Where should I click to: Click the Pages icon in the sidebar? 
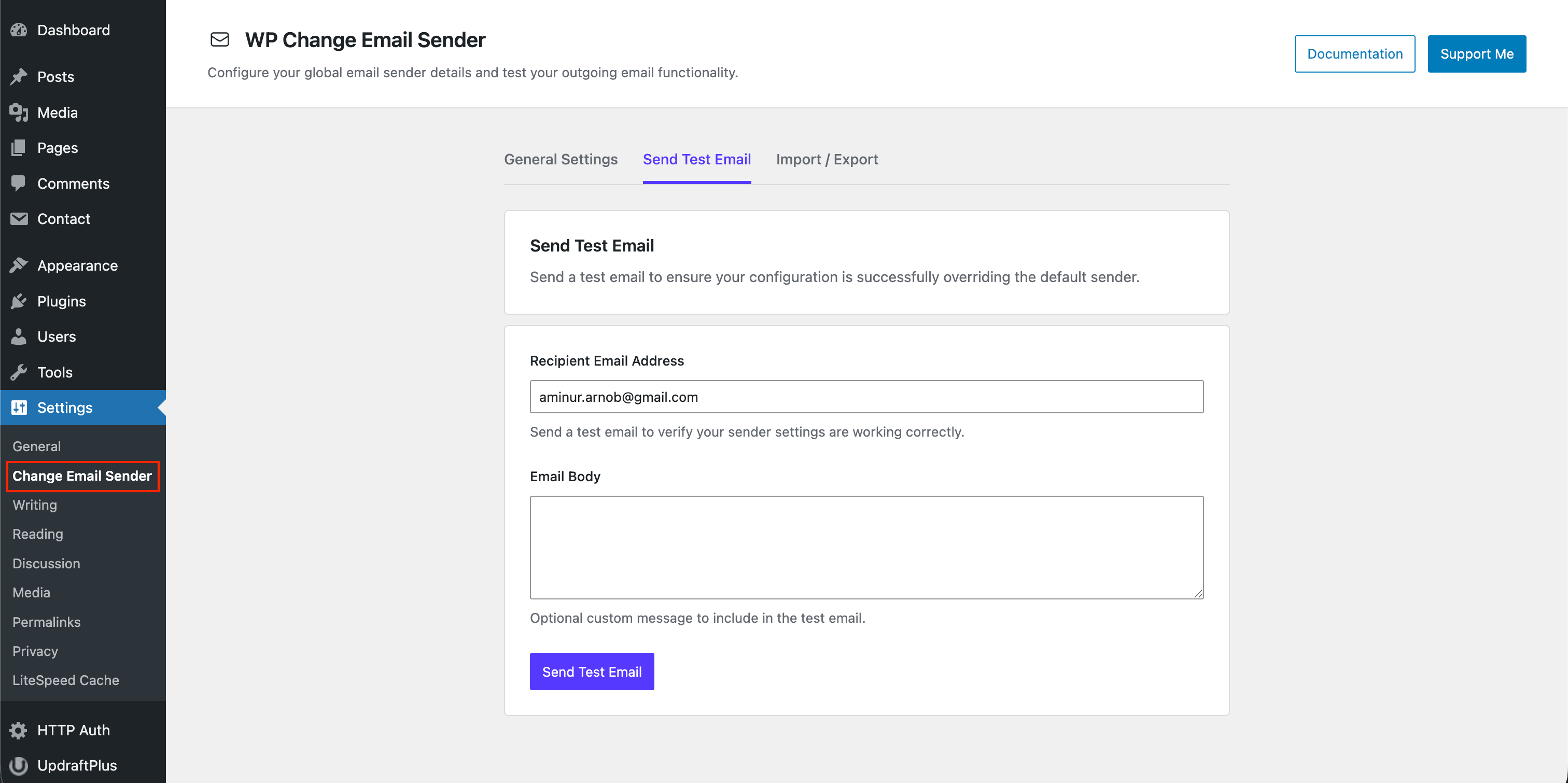point(19,147)
